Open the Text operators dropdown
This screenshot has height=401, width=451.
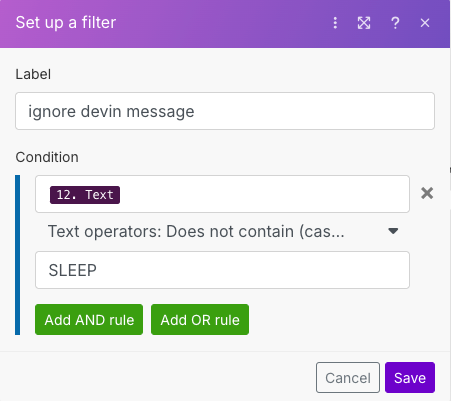point(222,231)
